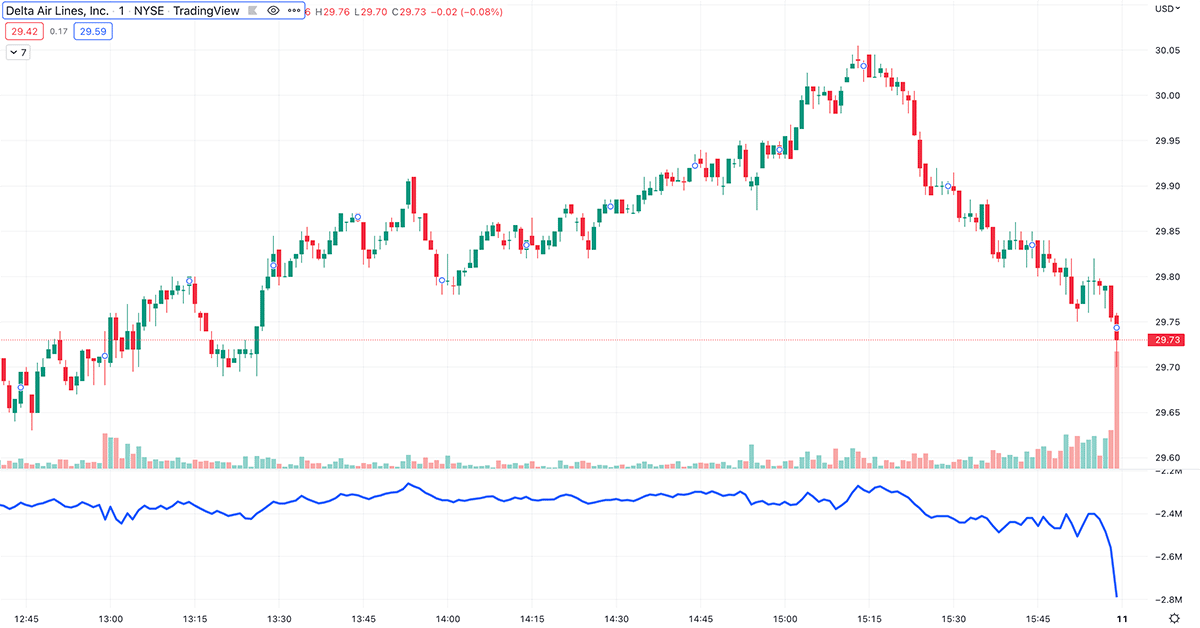Hide legend values using the eye icon
The height and width of the screenshot is (628, 1200).
pos(272,11)
